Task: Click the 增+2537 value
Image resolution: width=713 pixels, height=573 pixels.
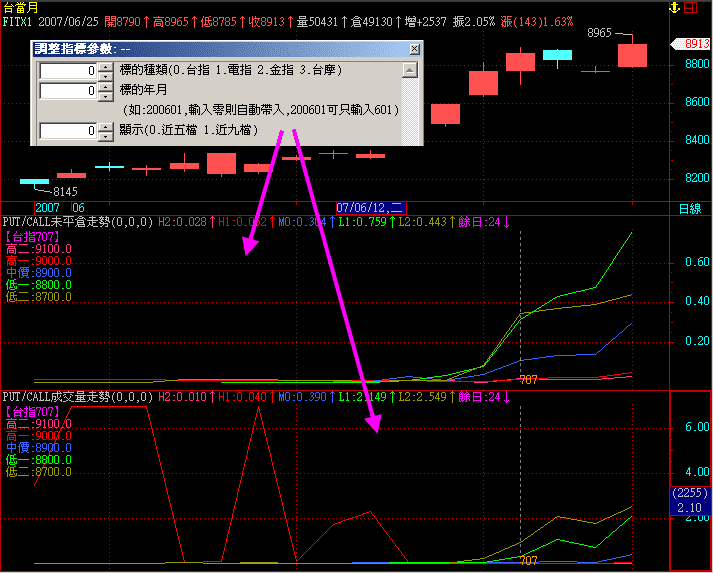Action: (x=426, y=21)
